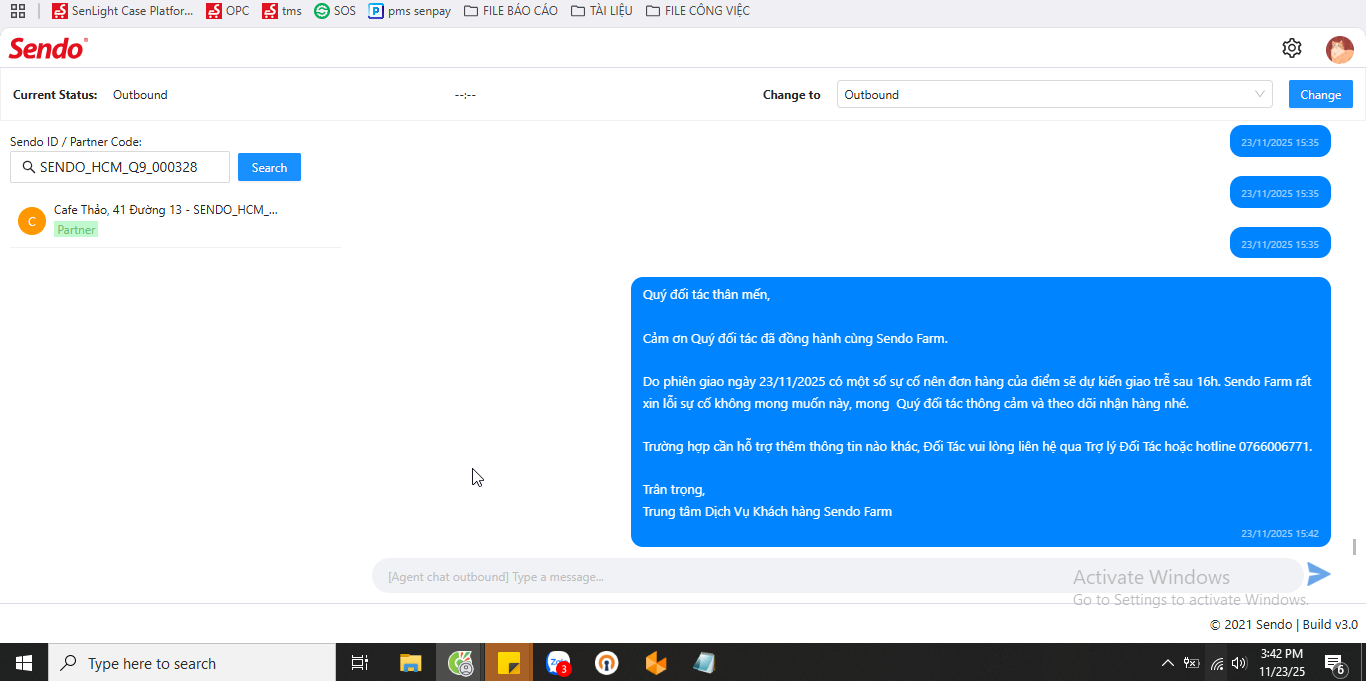Screen dimensions: 1366x681
Task: Open Zalo app with 3 notifications
Action: [558, 662]
